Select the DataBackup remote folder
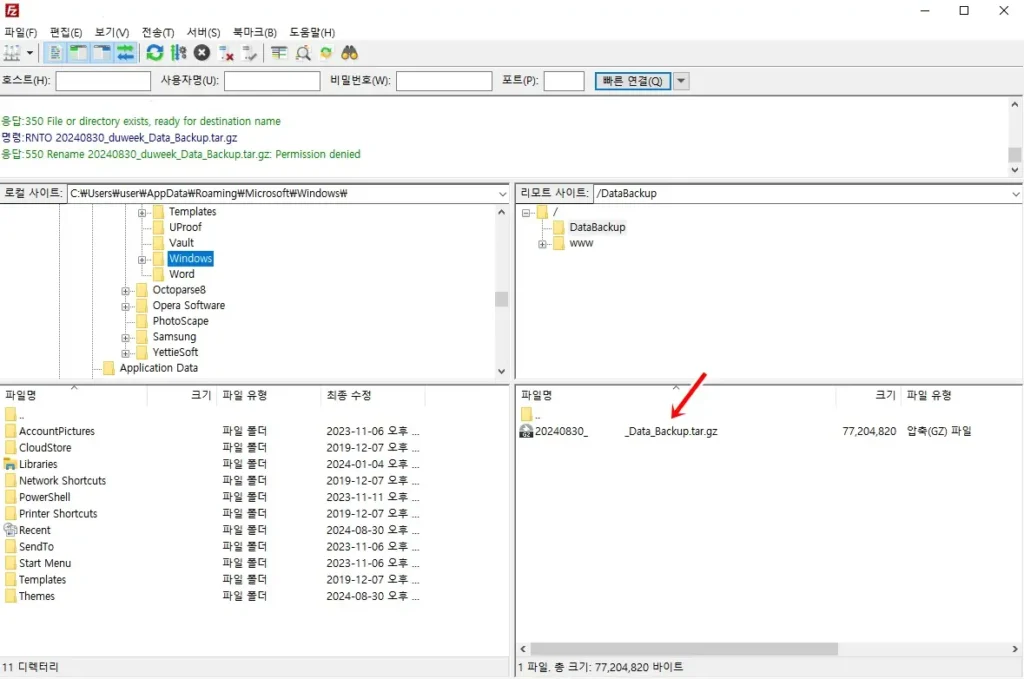The image size is (1024, 679). (597, 227)
